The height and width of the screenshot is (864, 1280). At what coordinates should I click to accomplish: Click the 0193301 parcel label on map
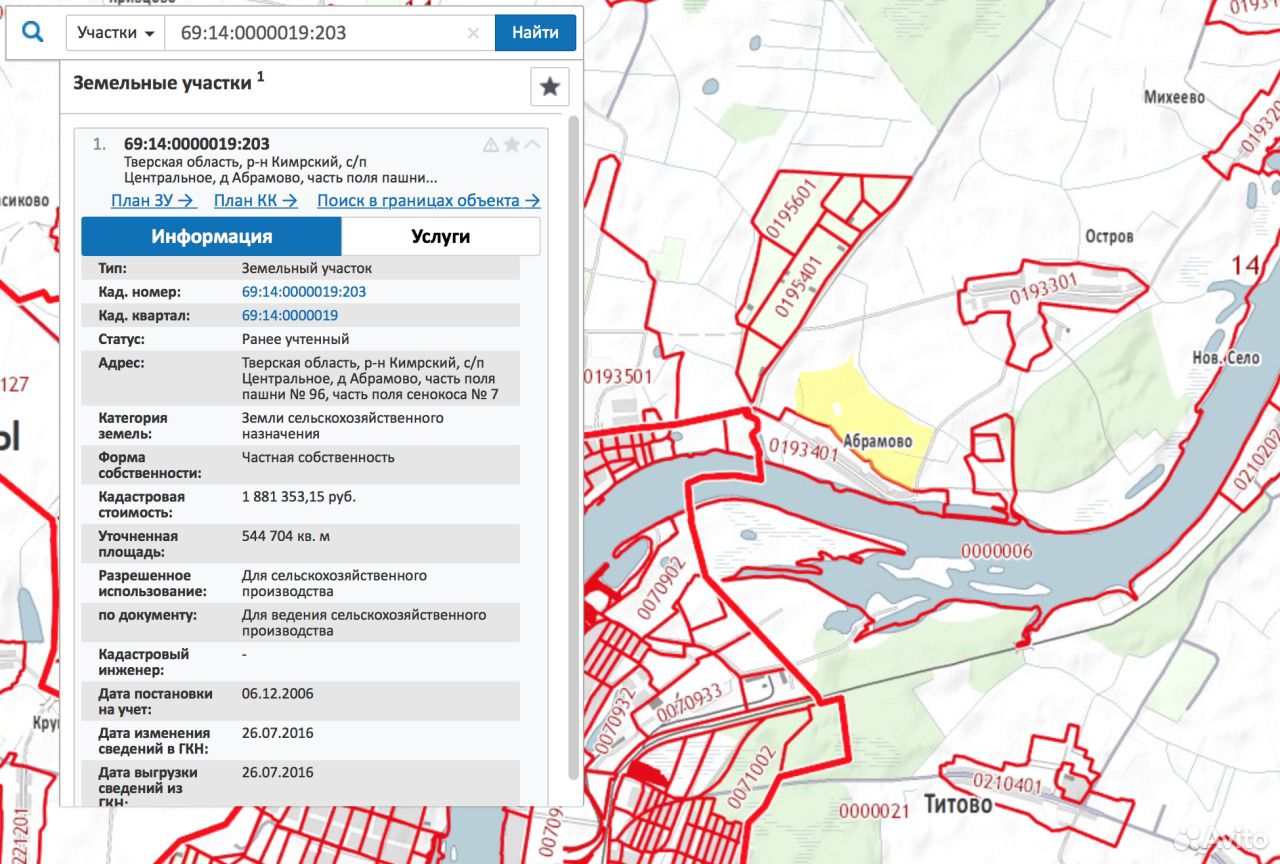pos(1043,289)
